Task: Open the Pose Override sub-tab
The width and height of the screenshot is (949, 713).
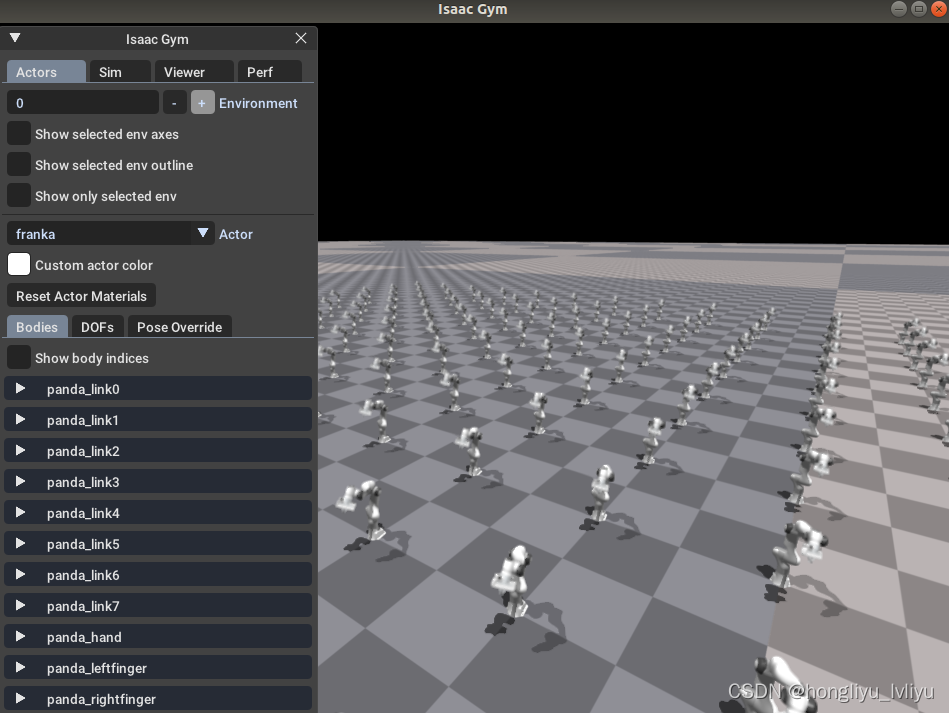Action: tap(179, 327)
